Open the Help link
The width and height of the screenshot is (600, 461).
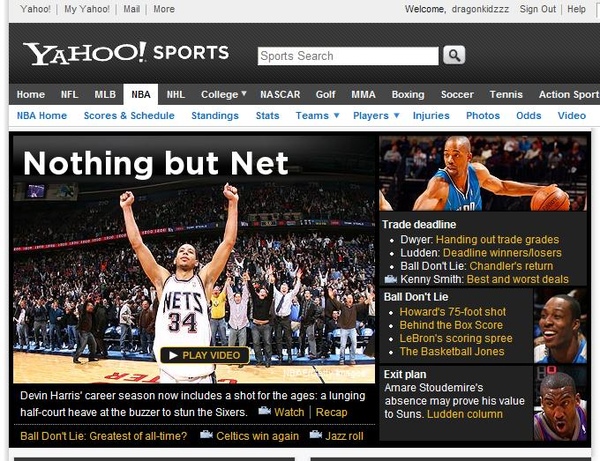[x=576, y=9]
